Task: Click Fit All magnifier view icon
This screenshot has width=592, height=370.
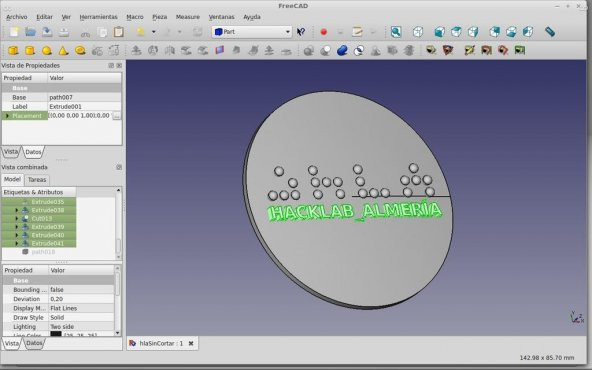Action: (x=396, y=32)
